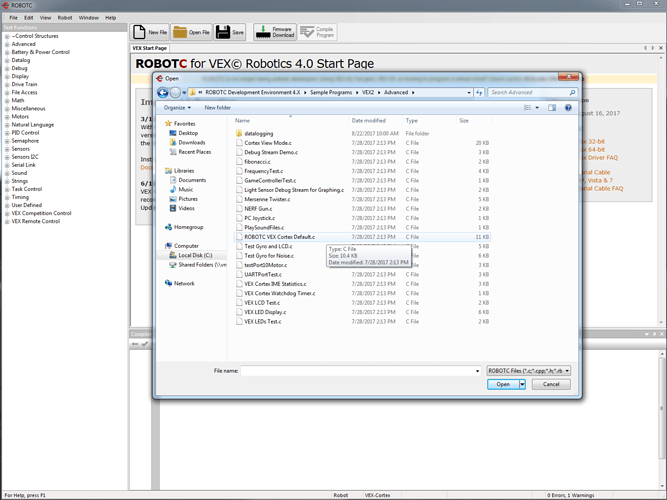The width and height of the screenshot is (667, 500).
Task: Click Sample Programs in breadcrumb path
Action: (331, 92)
